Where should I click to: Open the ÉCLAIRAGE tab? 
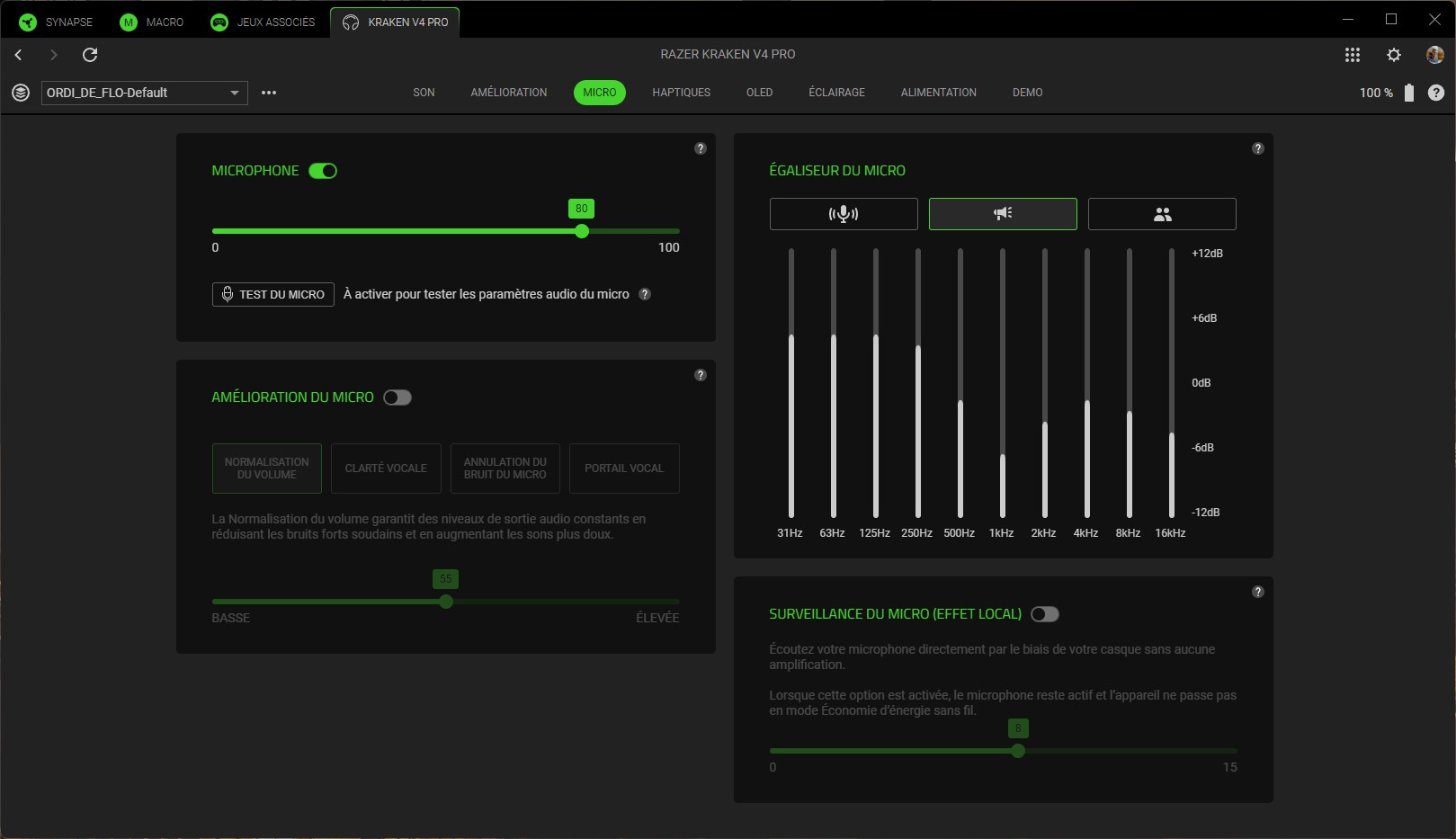click(836, 93)
